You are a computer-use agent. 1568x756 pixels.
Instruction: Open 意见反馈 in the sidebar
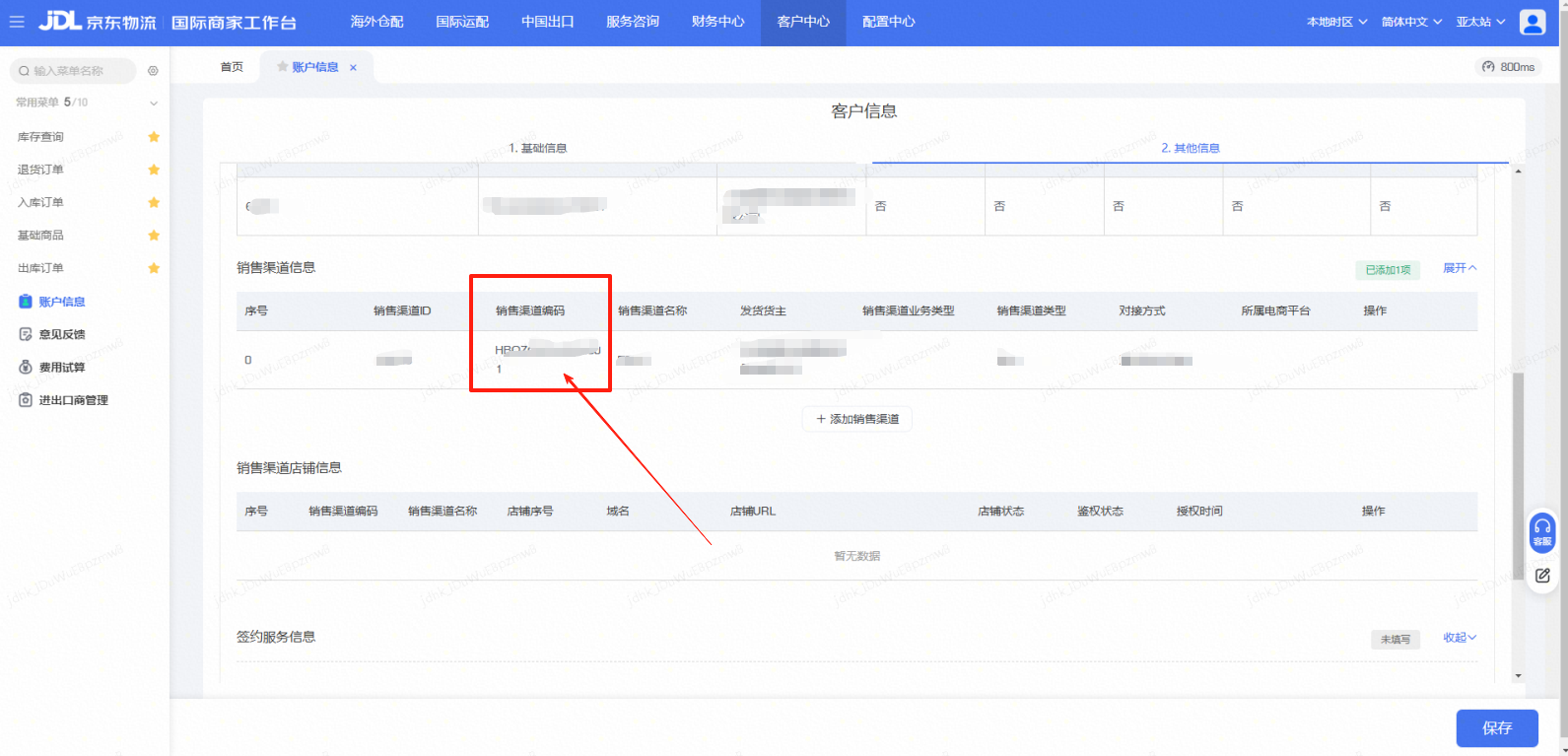pos(61,335)
